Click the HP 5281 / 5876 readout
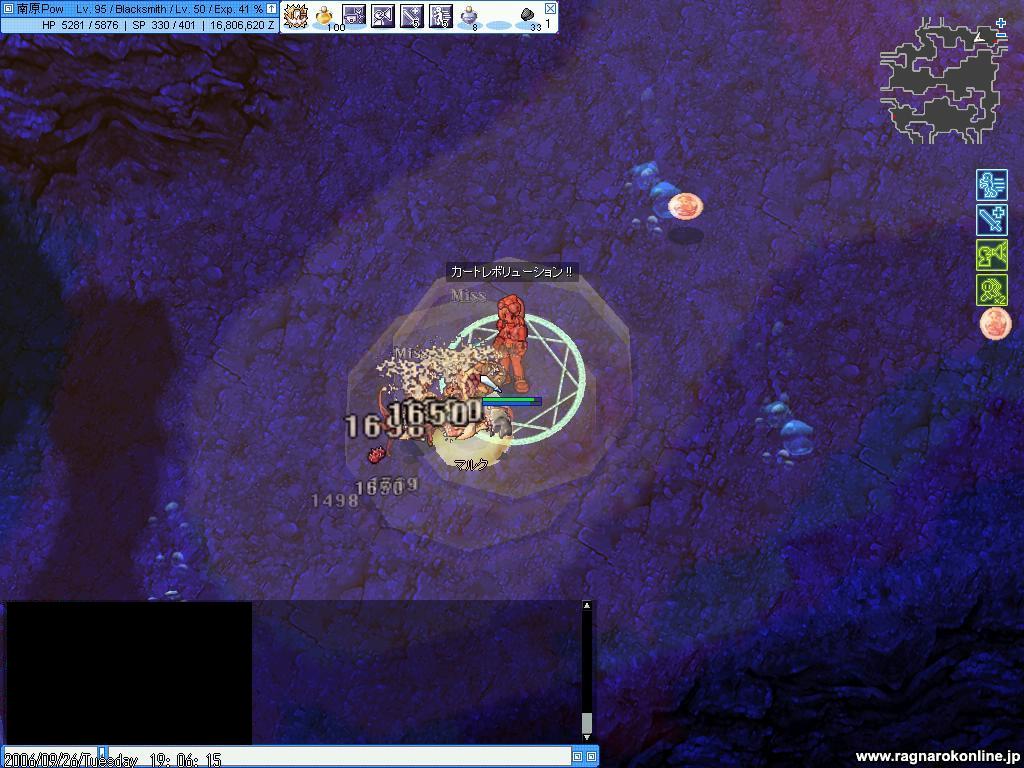The width and height of the screenshot is (1024, 768). (80, 25)
